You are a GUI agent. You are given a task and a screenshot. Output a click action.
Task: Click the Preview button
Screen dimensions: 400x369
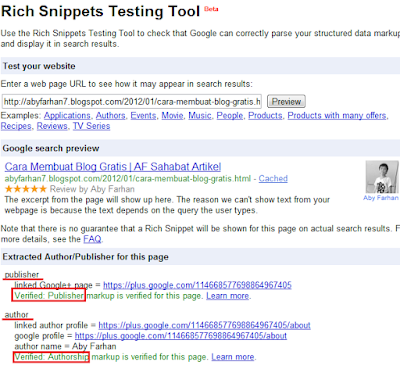pos(286,102)
